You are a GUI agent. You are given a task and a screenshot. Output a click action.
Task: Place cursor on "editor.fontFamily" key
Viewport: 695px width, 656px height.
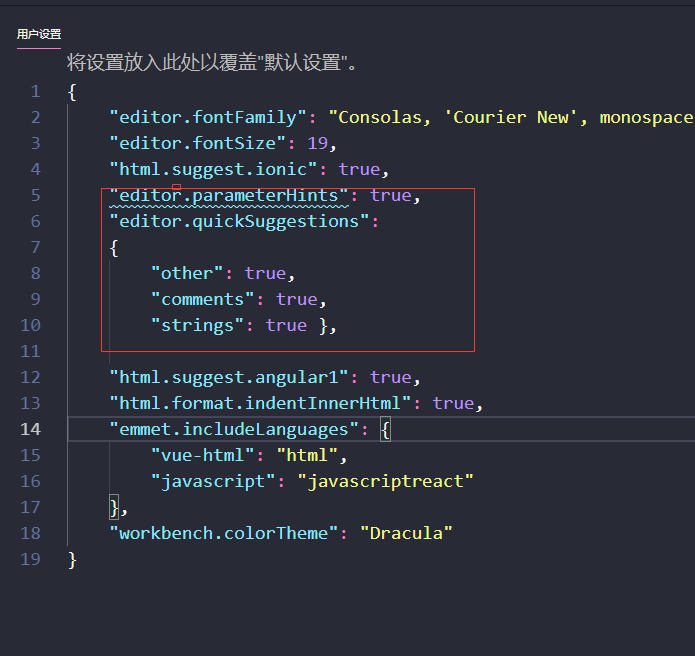pos(208,117)
